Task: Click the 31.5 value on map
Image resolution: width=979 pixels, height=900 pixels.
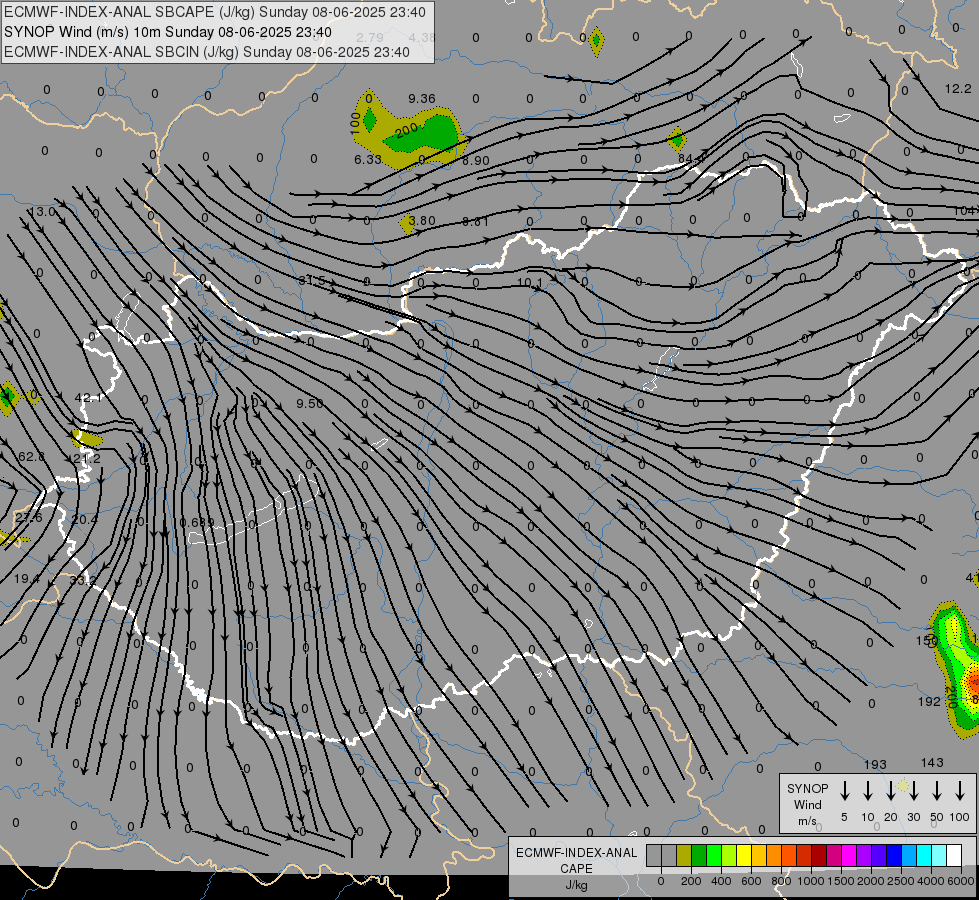Action: 312,280
